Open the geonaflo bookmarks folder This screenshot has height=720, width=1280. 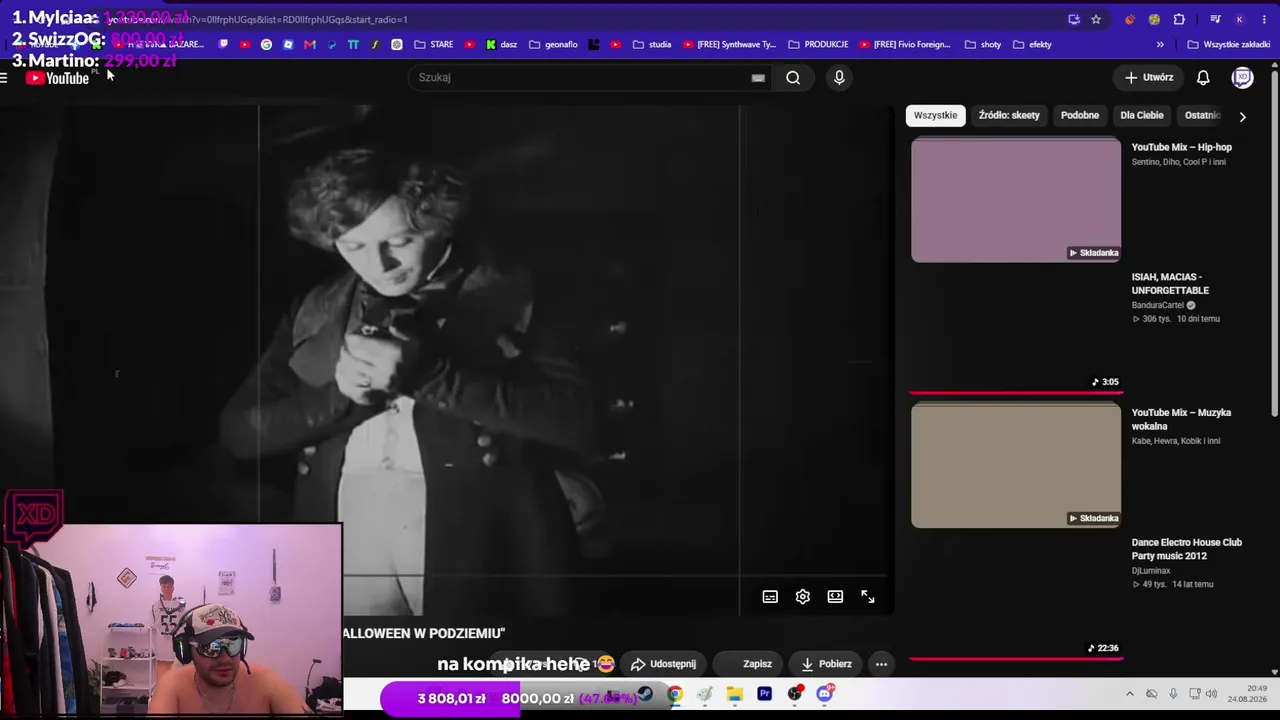(553, 44)
